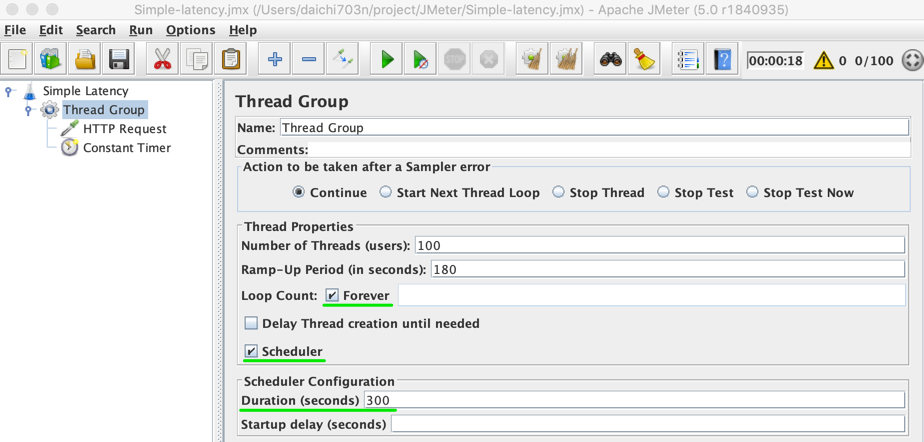Click the Loop Count value field
This screenshot has width=924, height=442.
pyautogui.click(x=651, y=295)
